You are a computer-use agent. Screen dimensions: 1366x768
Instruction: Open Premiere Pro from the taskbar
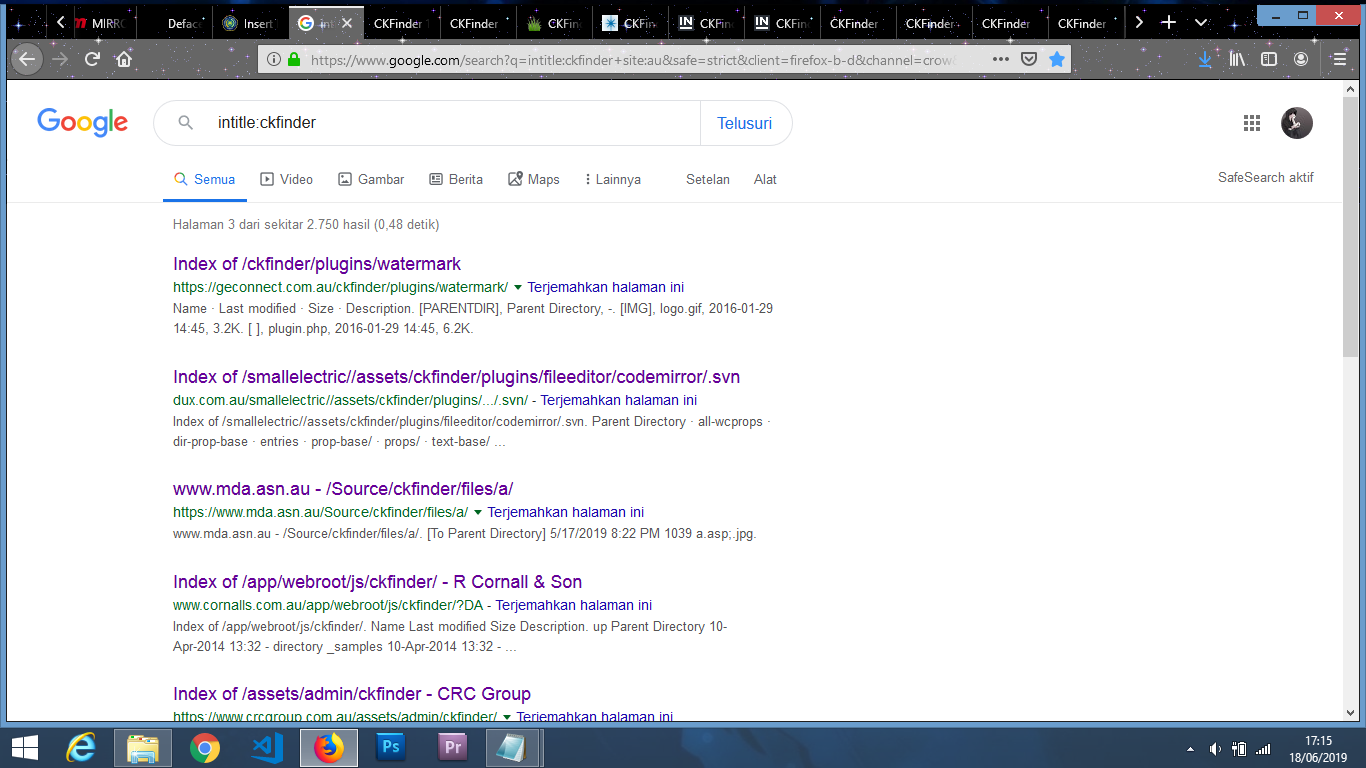[x=453, y=748]
